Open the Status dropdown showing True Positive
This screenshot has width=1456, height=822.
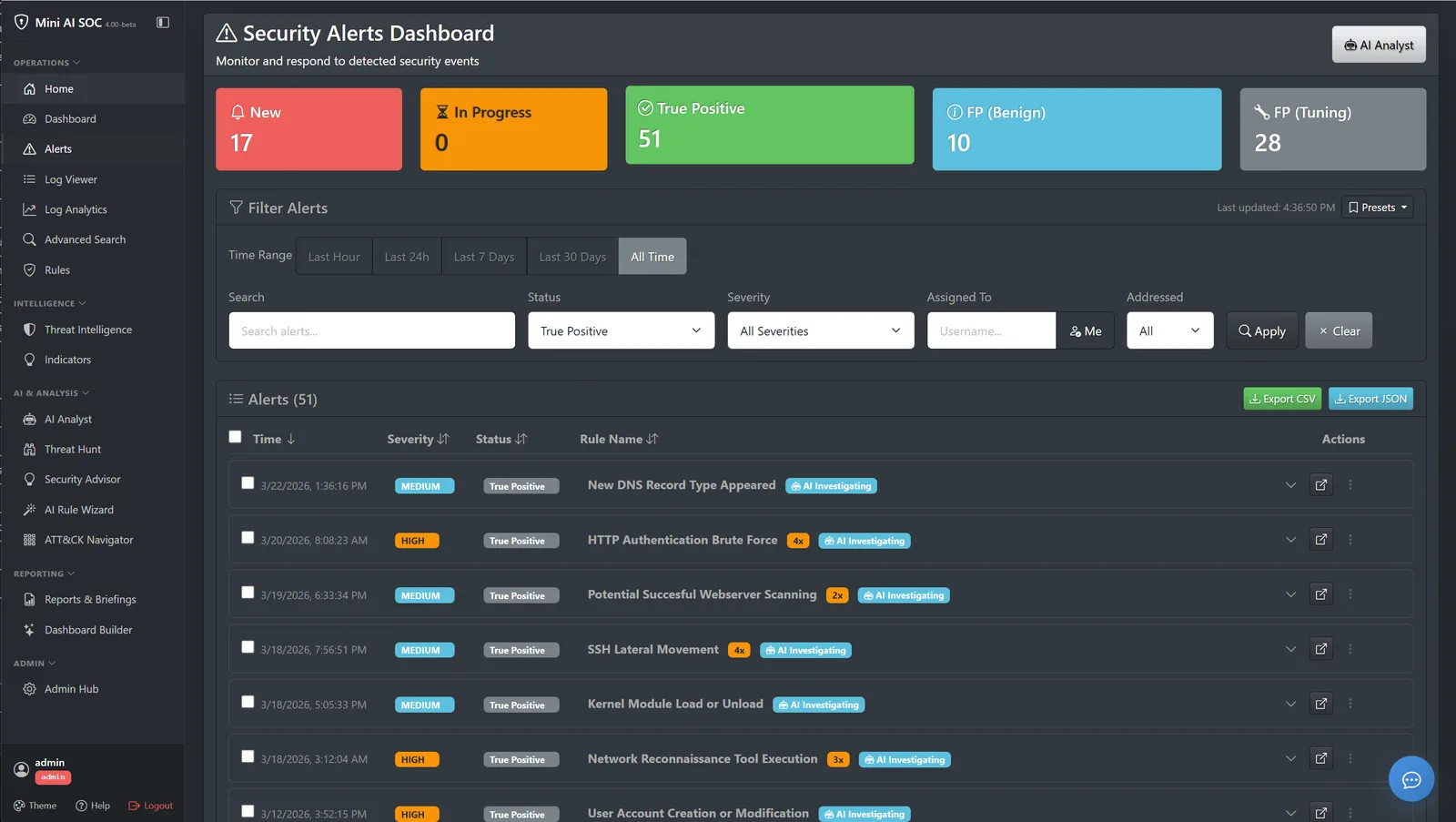point(621,330)
